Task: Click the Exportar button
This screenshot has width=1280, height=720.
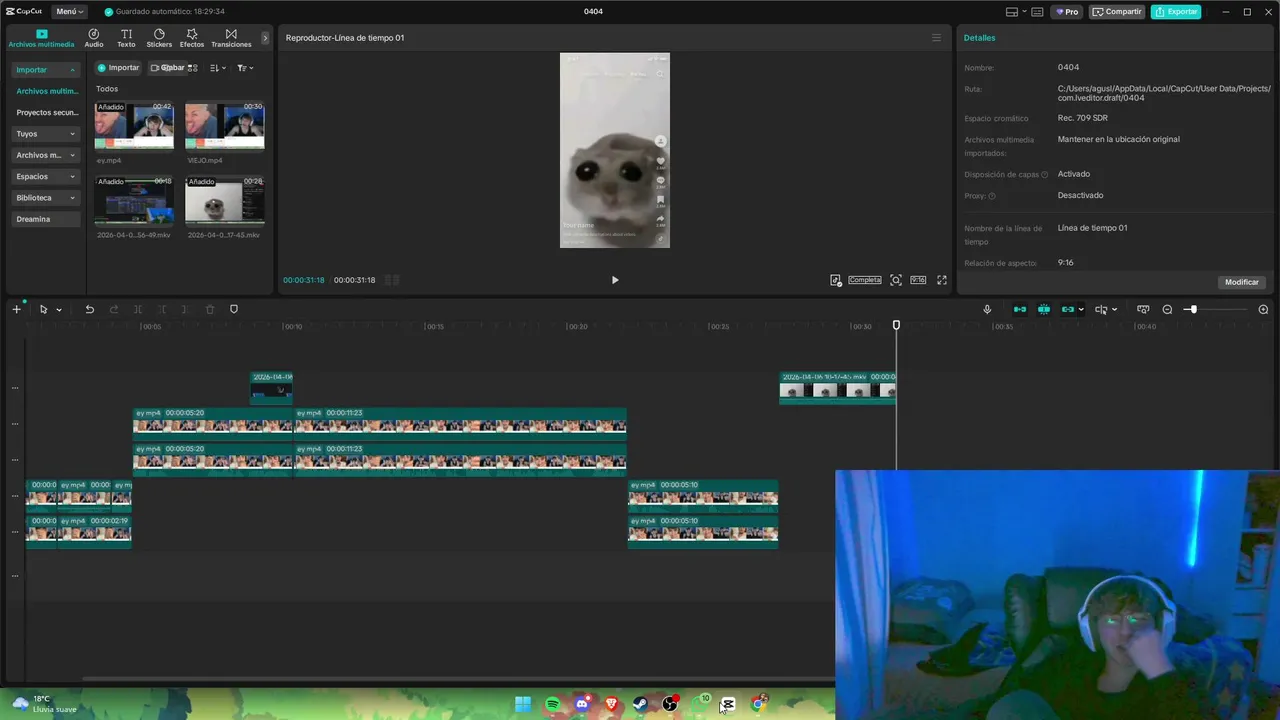Action: 1176,12
